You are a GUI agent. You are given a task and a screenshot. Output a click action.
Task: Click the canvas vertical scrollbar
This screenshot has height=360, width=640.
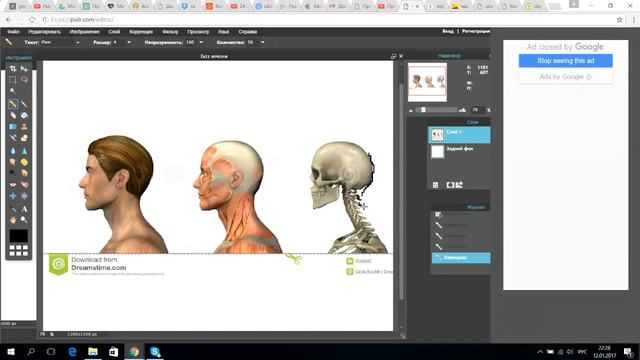(x=401, y=192)
